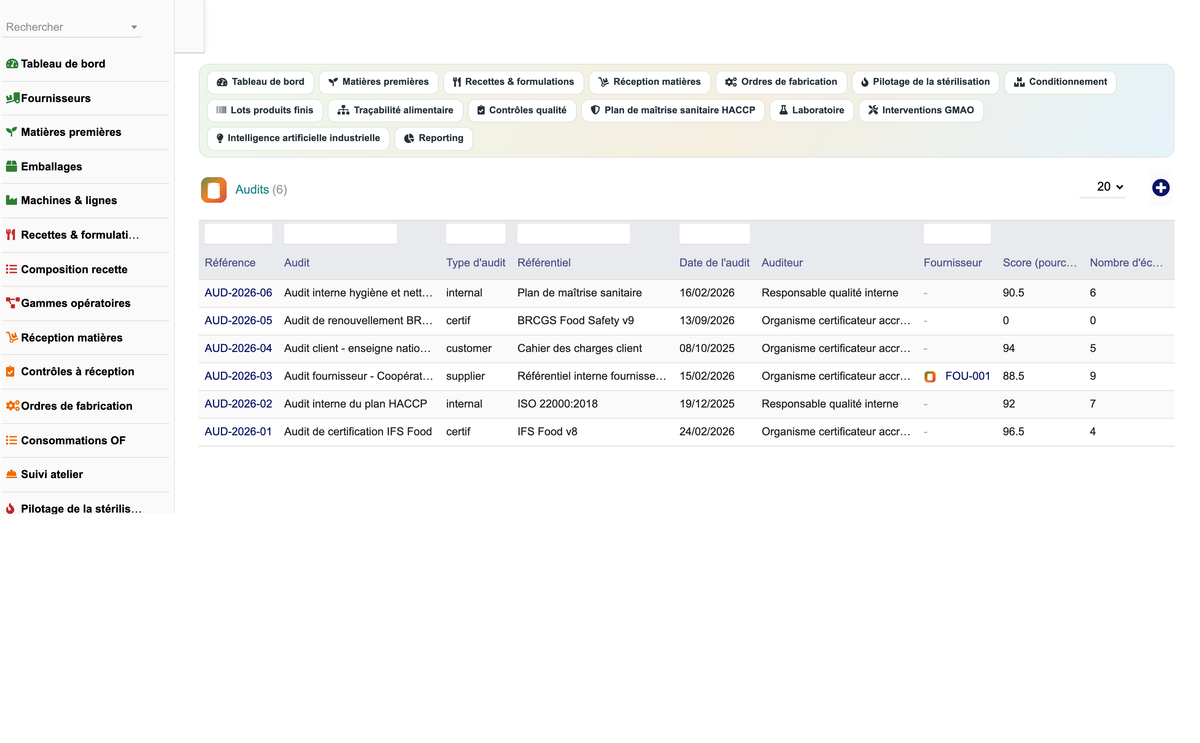Viewport: 1200px width, 743px height.
Task: Click score value 96.5
Action: click(x=1013, y=432)
